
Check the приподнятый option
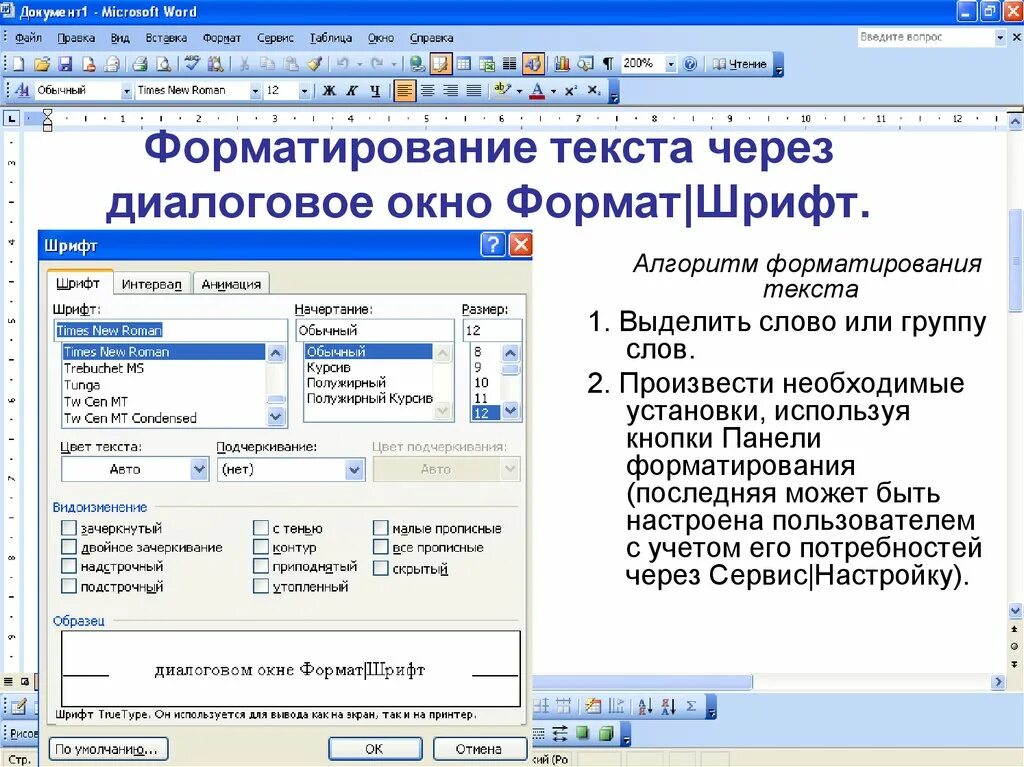[261, 566]
